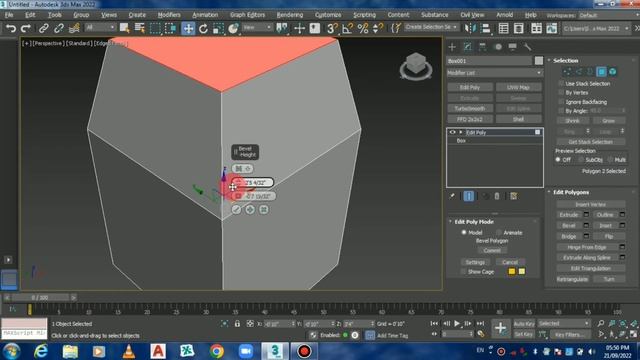Enable By Angle checkbox
Image resolution: width=640 pixels, height=360 pixels.
[x=561, y=111]
